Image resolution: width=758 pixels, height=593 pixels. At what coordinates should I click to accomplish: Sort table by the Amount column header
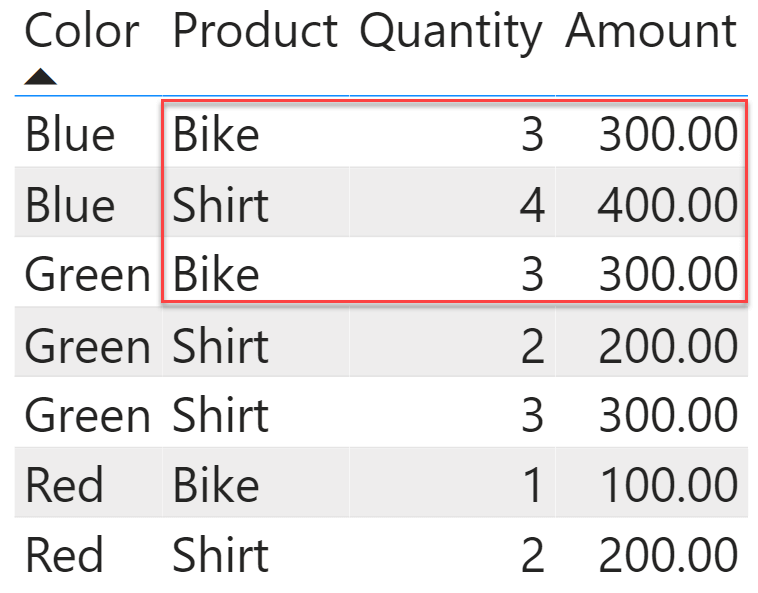(x=651, y=31)
